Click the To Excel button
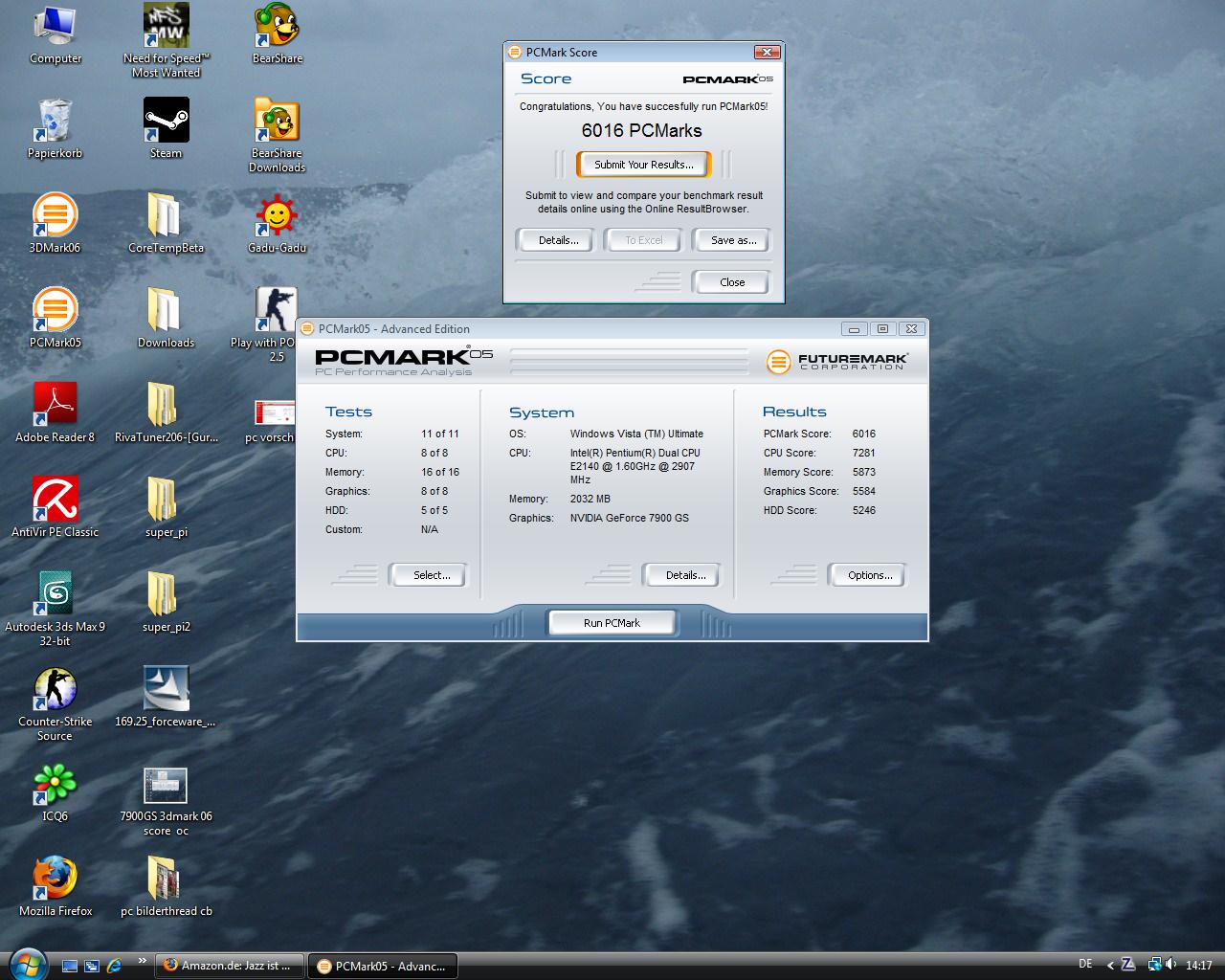 point(643,240)
